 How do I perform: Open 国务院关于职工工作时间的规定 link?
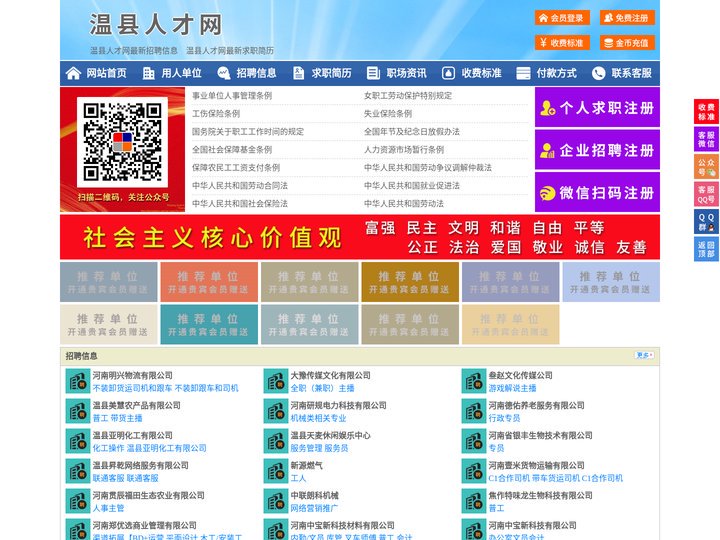click(248, 131)
